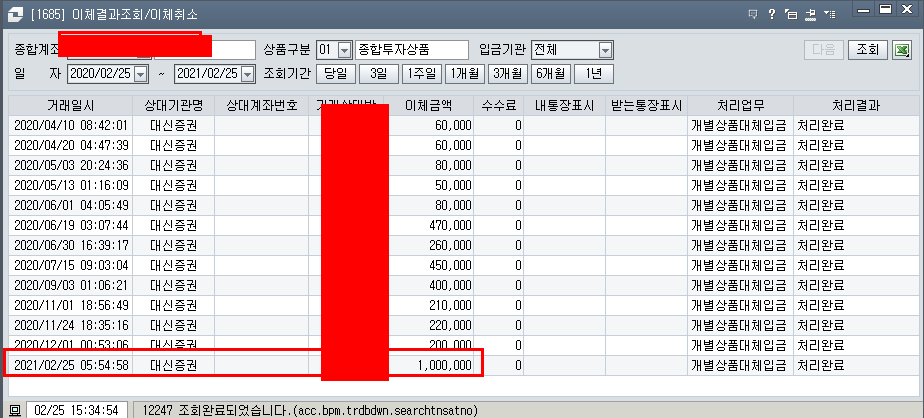The height and width of the screenshot is (418, 924).
Task: Click the detach-window icon in title bar
Action: tap(791, 14)
